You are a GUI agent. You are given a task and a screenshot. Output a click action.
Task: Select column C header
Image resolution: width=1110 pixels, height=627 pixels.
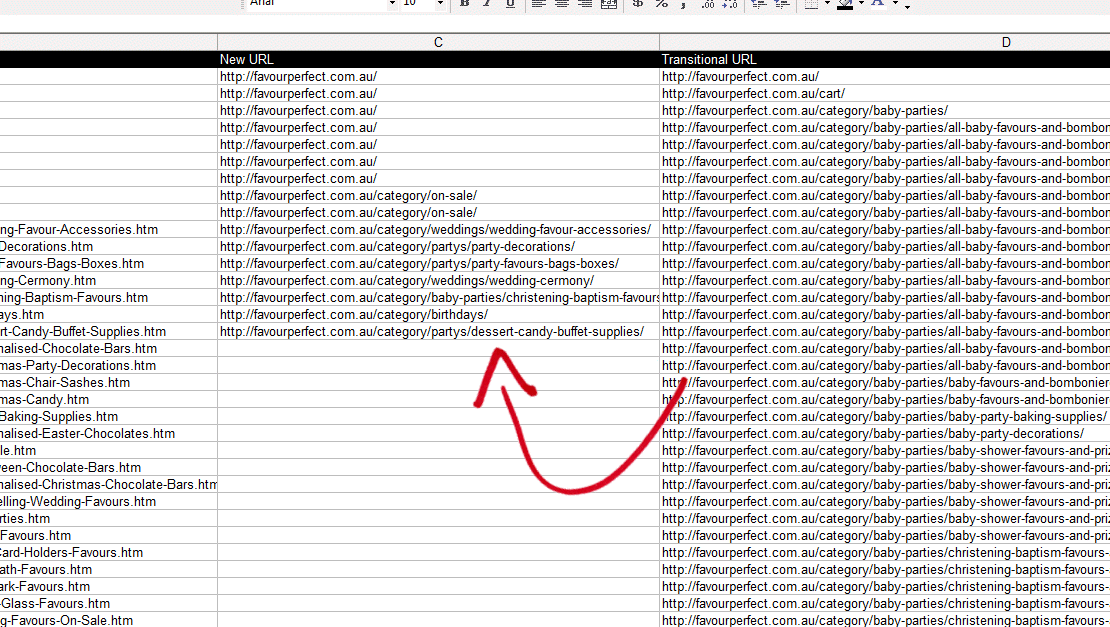click(x=438, y=42)
